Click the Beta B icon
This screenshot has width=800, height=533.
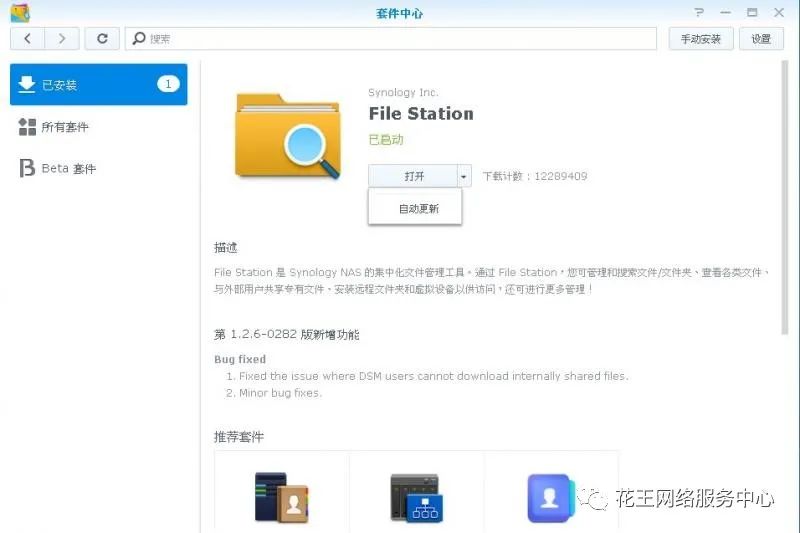tap(27, 168)
